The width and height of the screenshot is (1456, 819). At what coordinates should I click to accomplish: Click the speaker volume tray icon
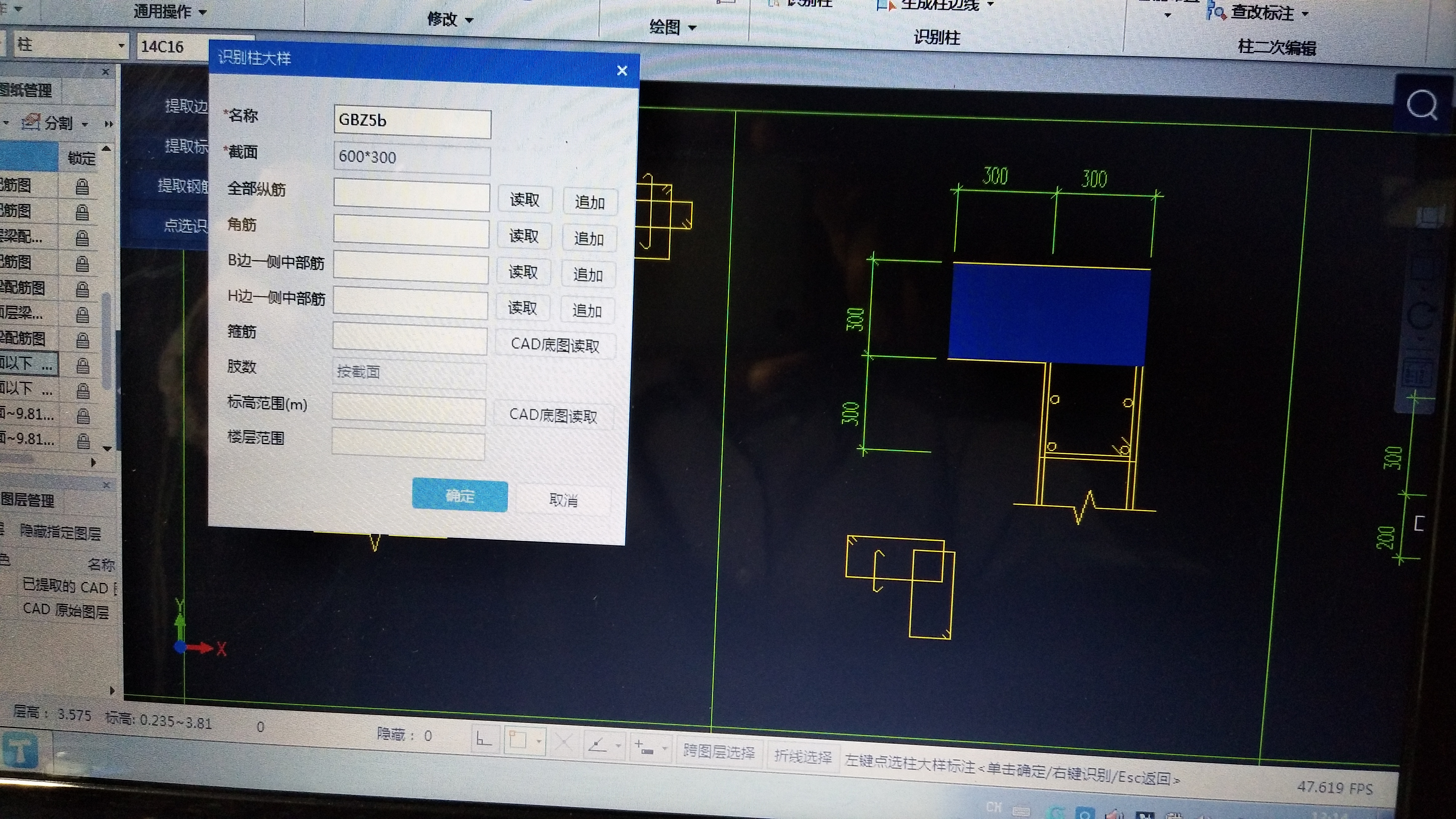click(x=1114, y=815)
